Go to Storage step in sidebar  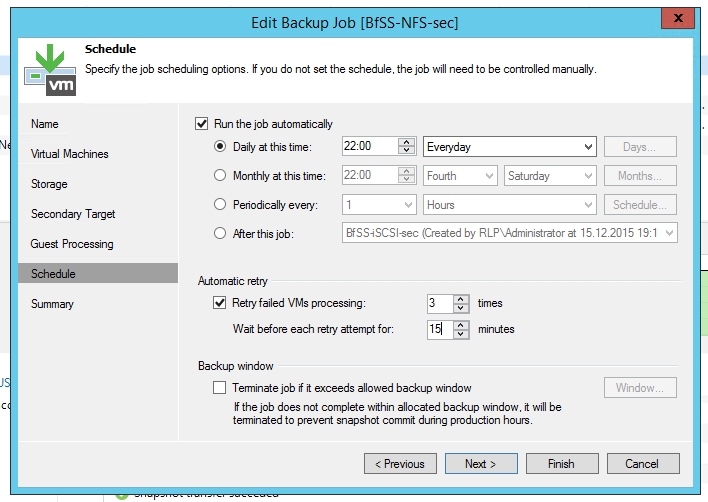[x=49, y=184]
